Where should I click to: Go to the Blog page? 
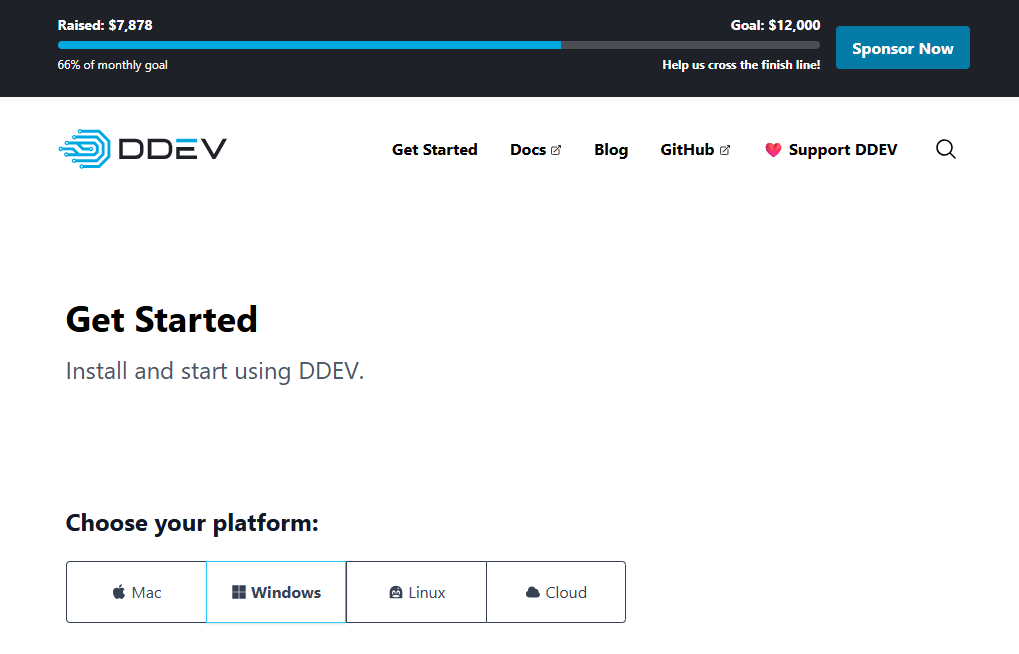tap(611, 150)
